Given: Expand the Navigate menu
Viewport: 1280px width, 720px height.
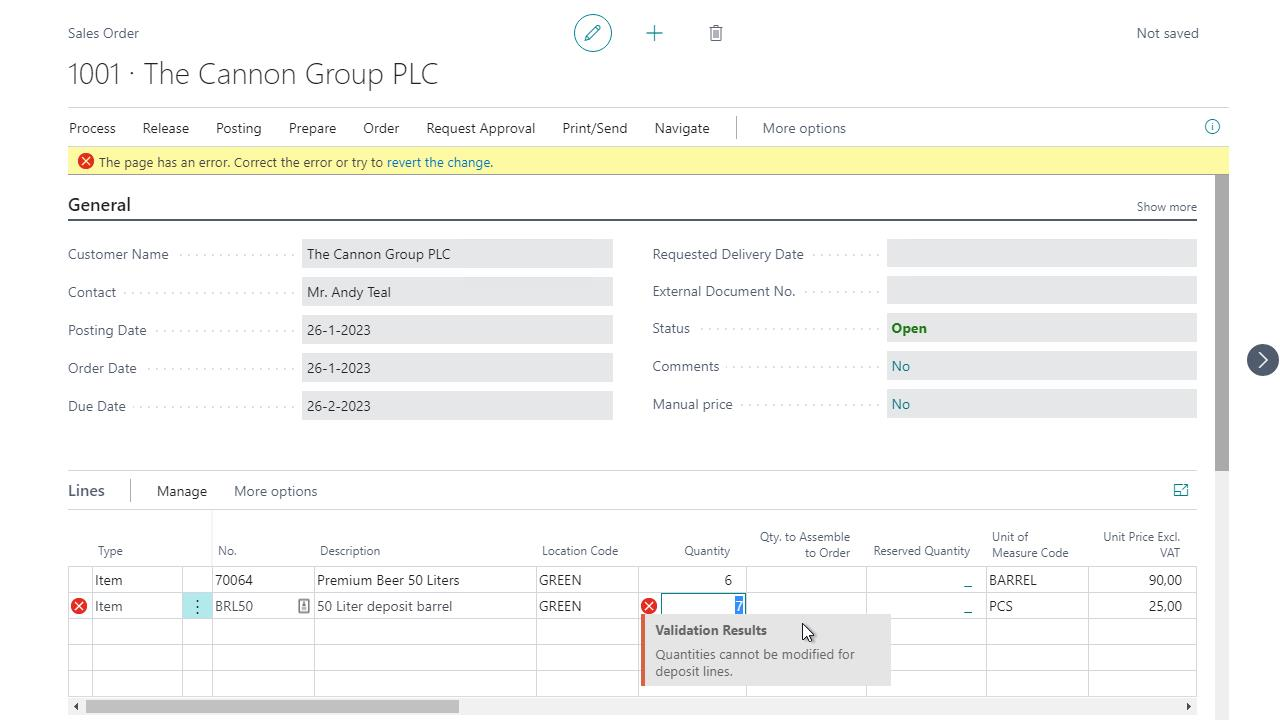Looking at the screenshot, I should click(x=681, y=128).
